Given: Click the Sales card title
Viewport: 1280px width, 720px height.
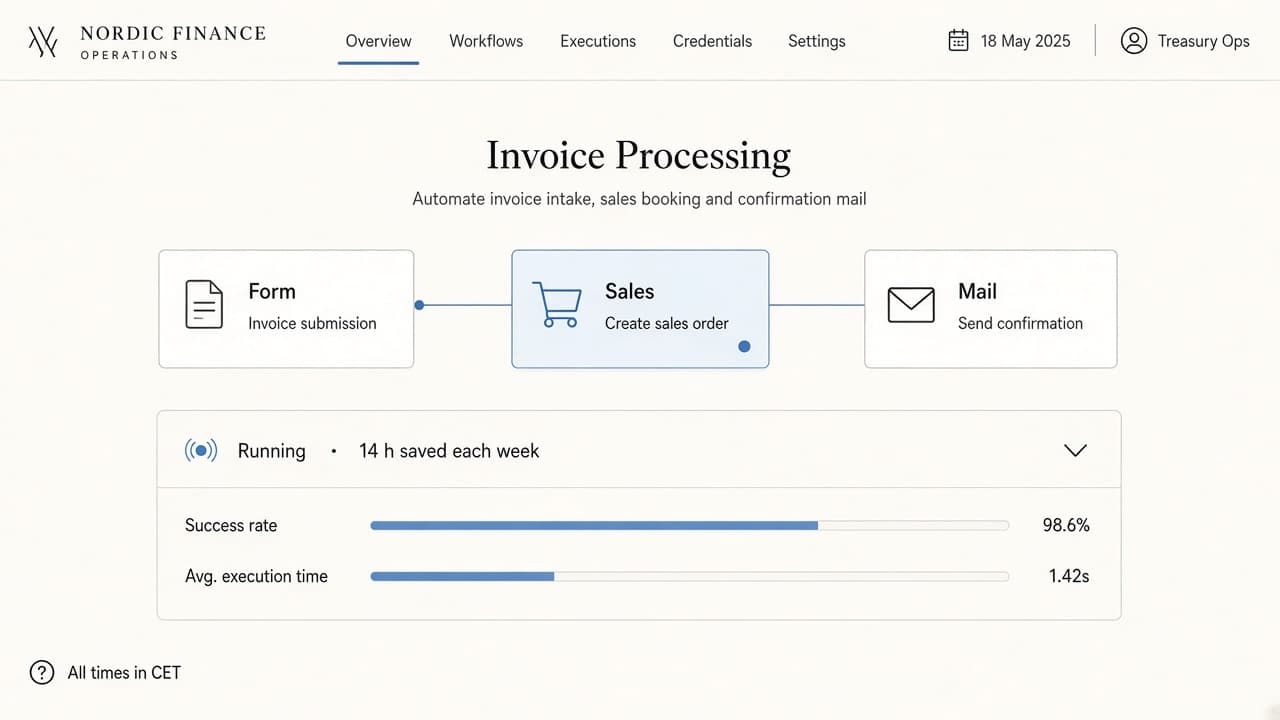Looking at the screenshot, I should coord(629,291).
